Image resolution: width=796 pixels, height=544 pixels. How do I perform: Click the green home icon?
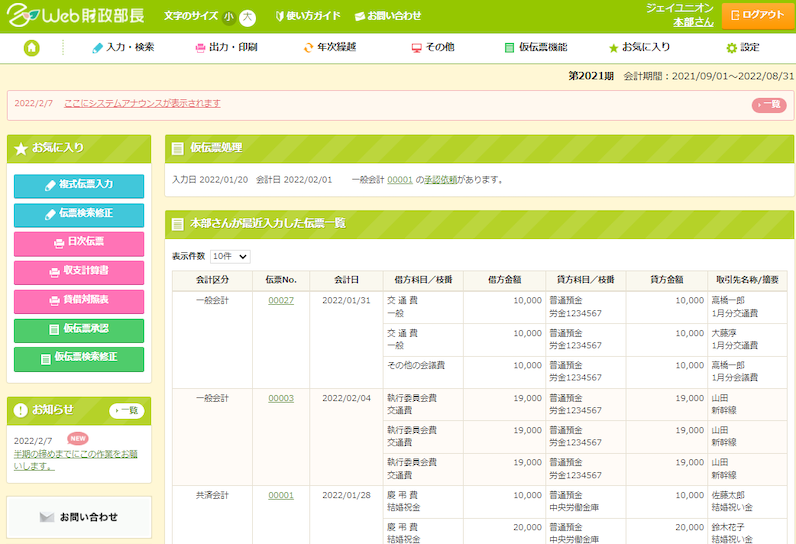click(x=31, y=48)
